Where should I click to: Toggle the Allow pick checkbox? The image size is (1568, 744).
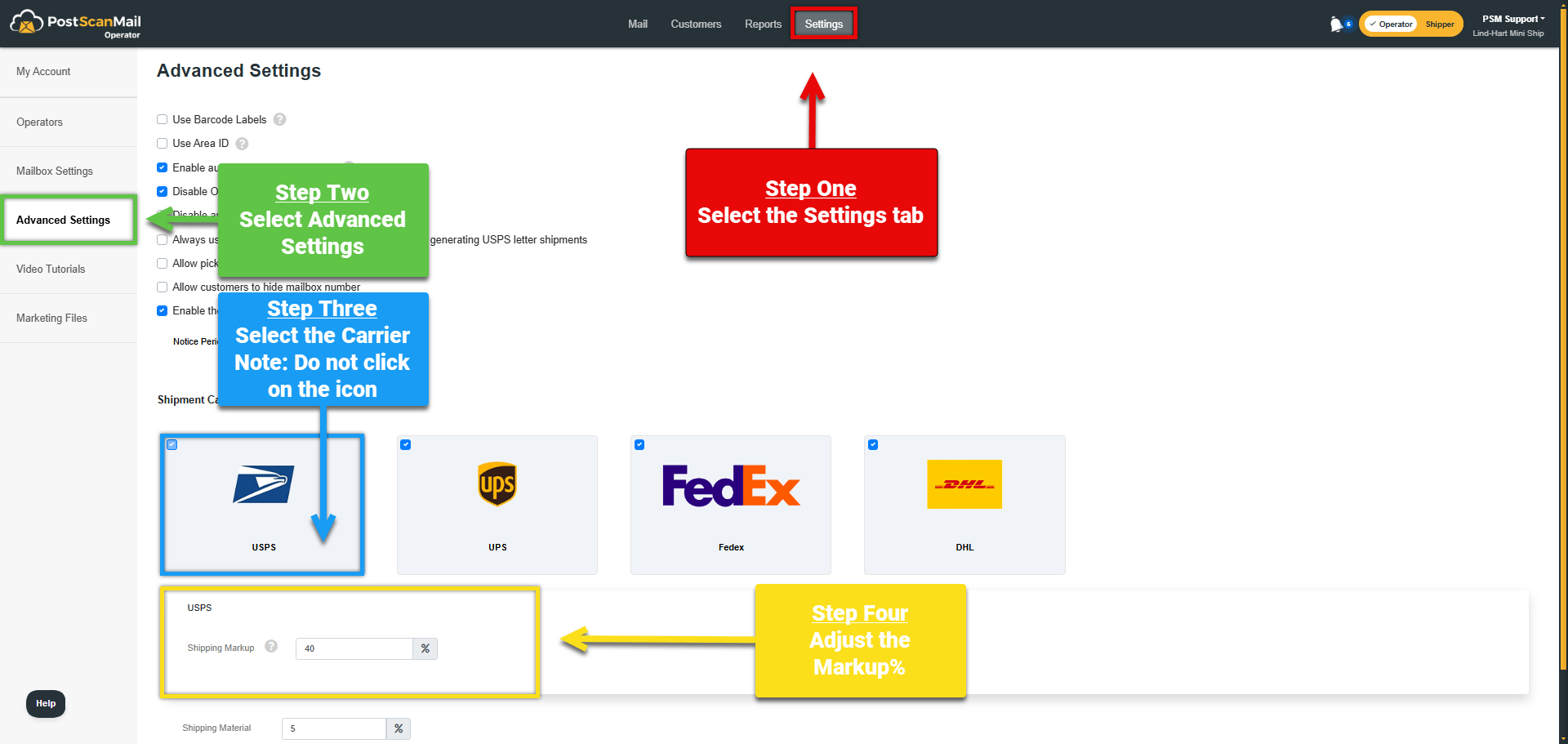(x=162, y=263)
